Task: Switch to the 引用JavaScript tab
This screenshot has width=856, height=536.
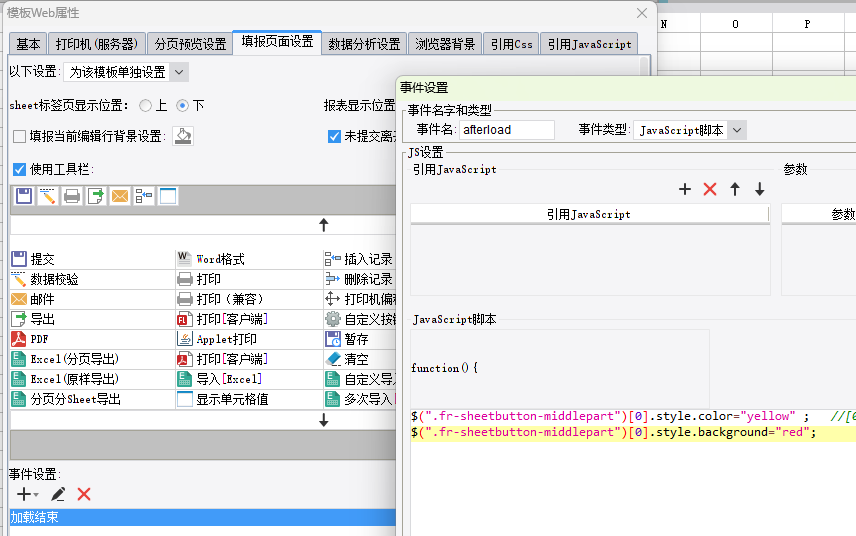Action: tap(590, 44)
